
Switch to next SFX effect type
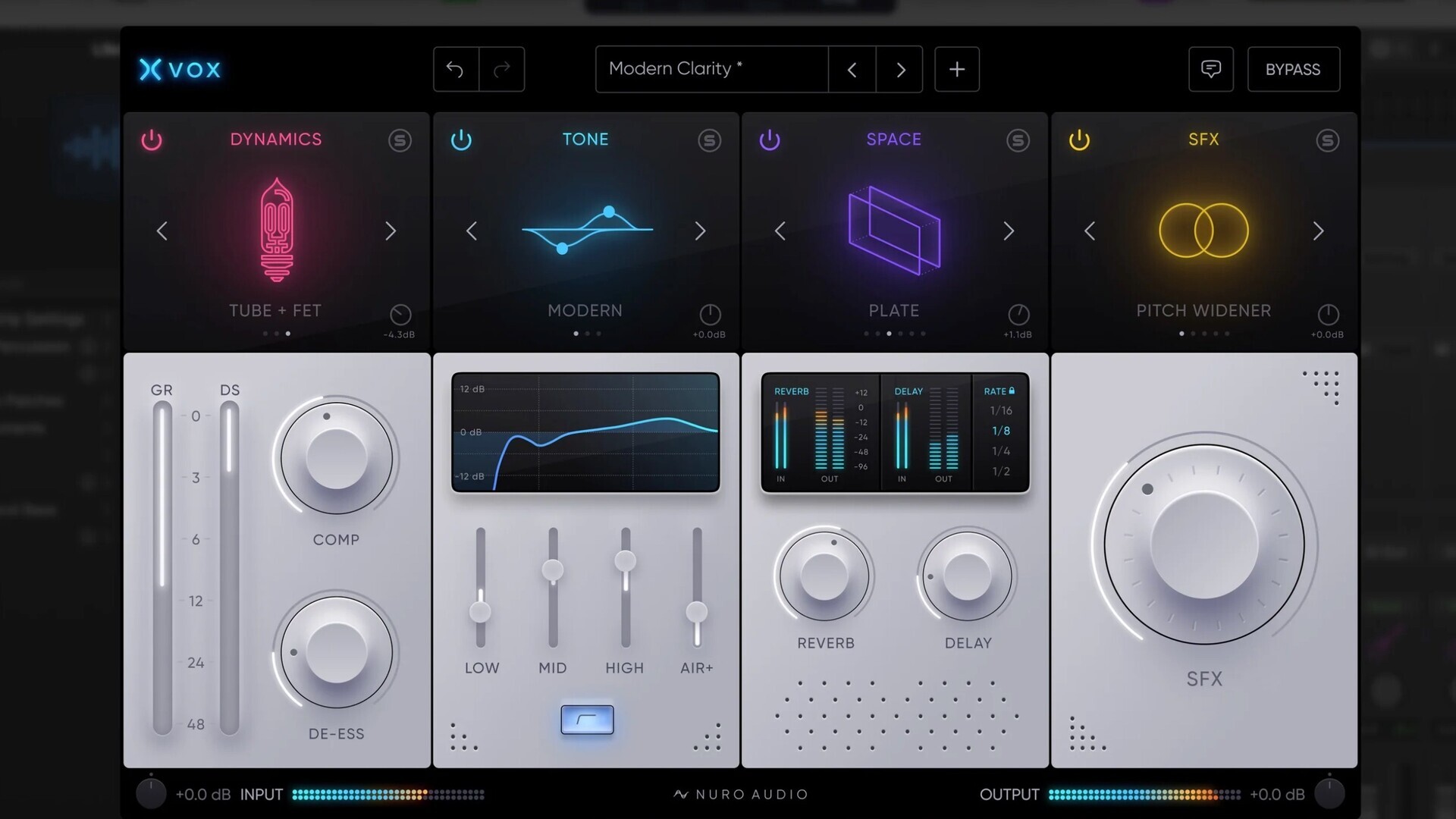[x=1318, y=231]
